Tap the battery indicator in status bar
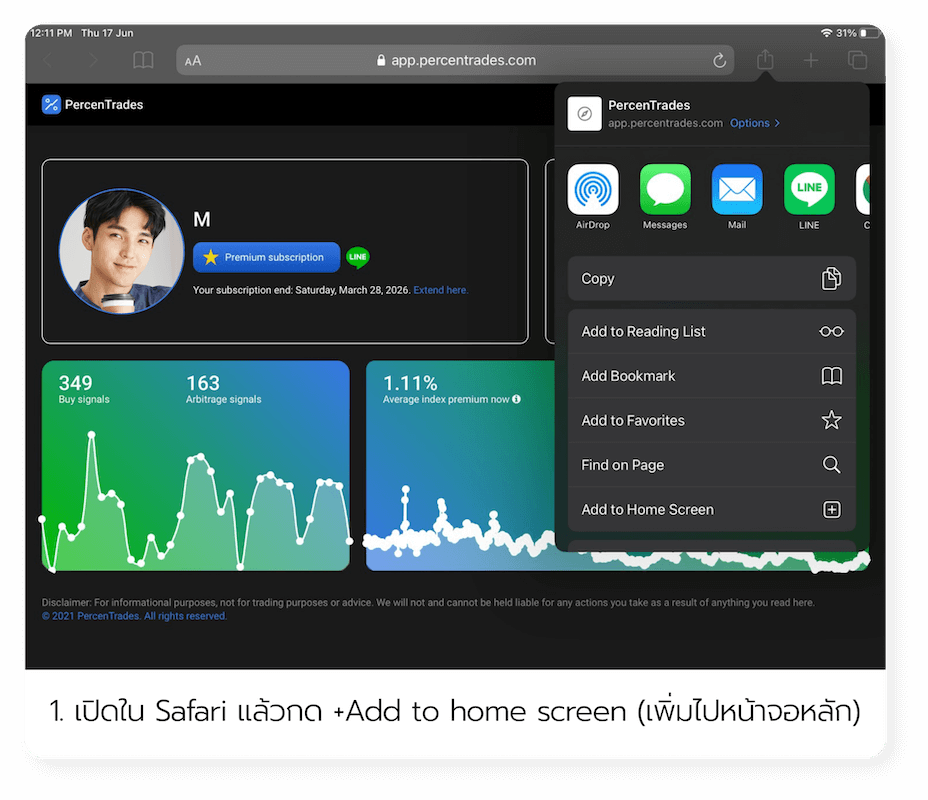The image size is (928, 800). click(867, 33)
